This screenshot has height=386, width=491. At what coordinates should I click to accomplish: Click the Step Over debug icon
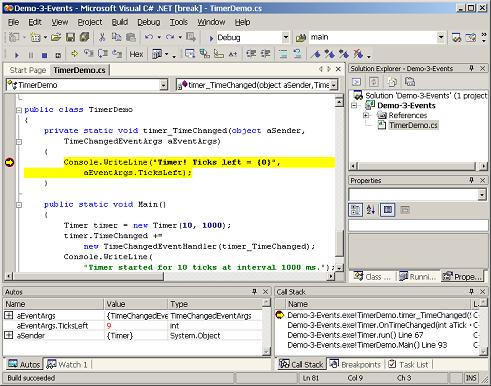[103, 54]
